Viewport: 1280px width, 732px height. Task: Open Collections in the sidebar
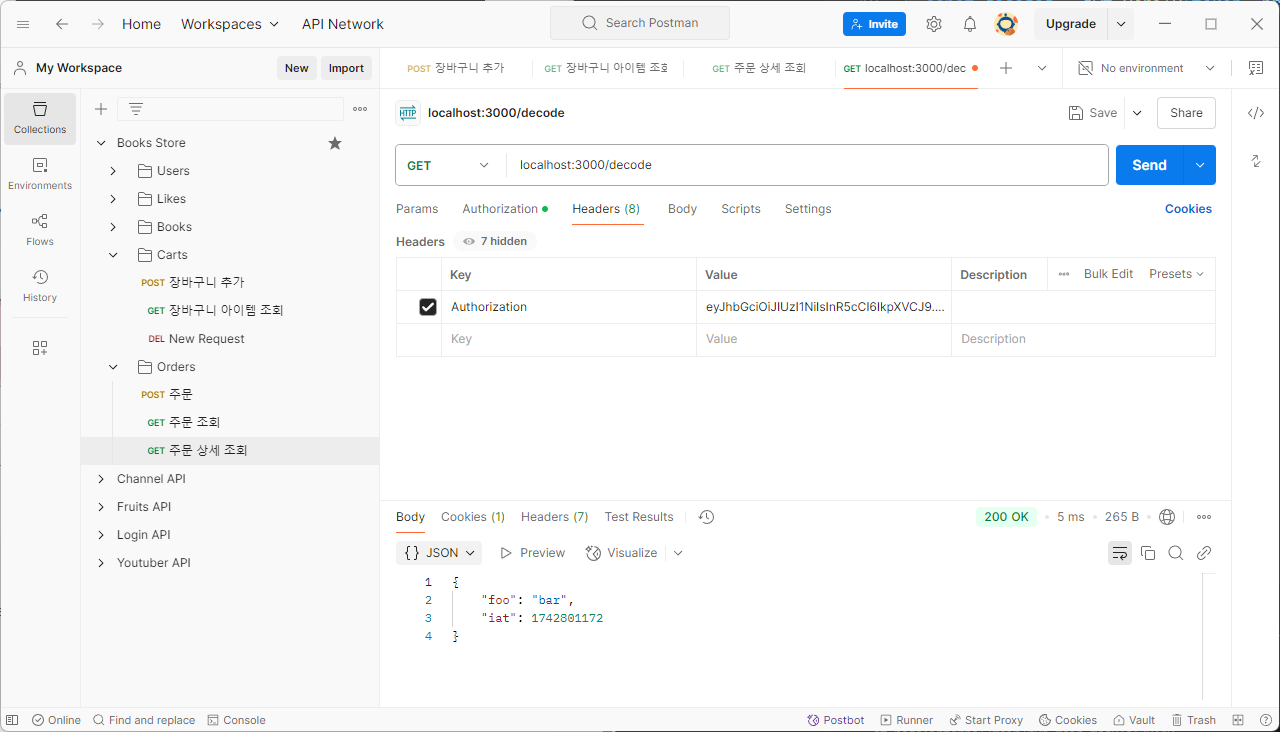[x=40, y=119]
